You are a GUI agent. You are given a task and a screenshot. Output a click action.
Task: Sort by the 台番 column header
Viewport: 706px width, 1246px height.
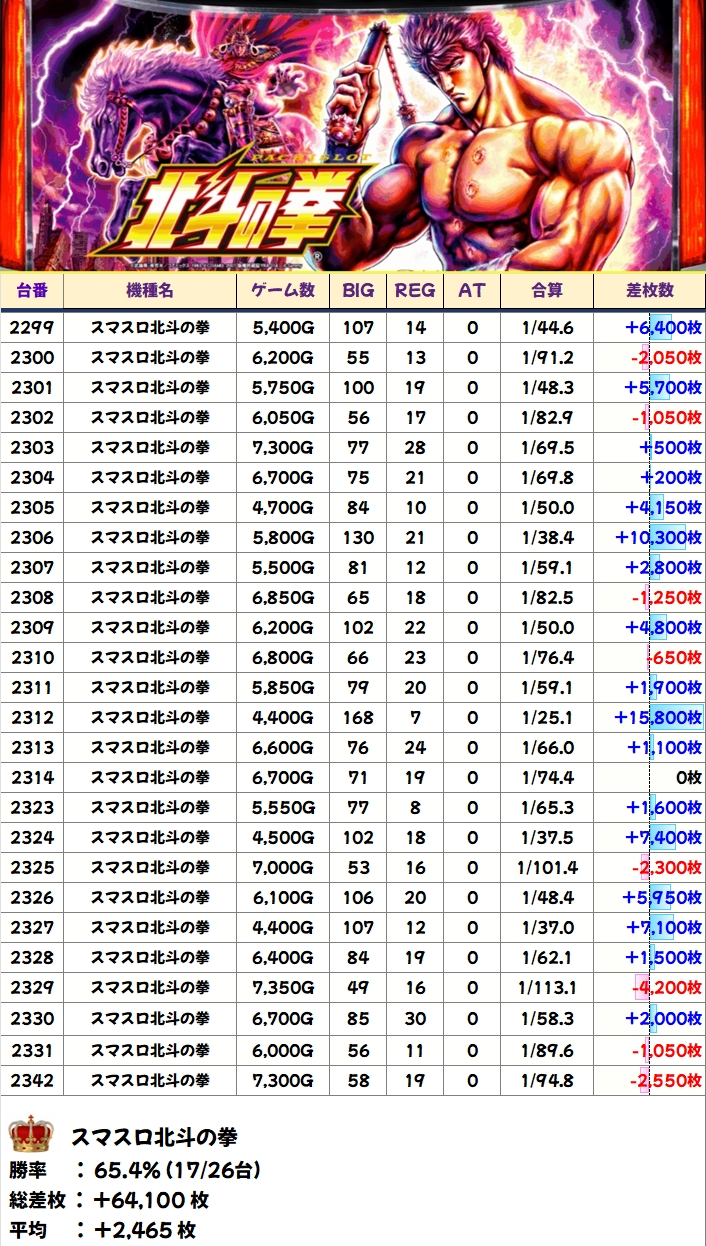(x=32, y=290)
